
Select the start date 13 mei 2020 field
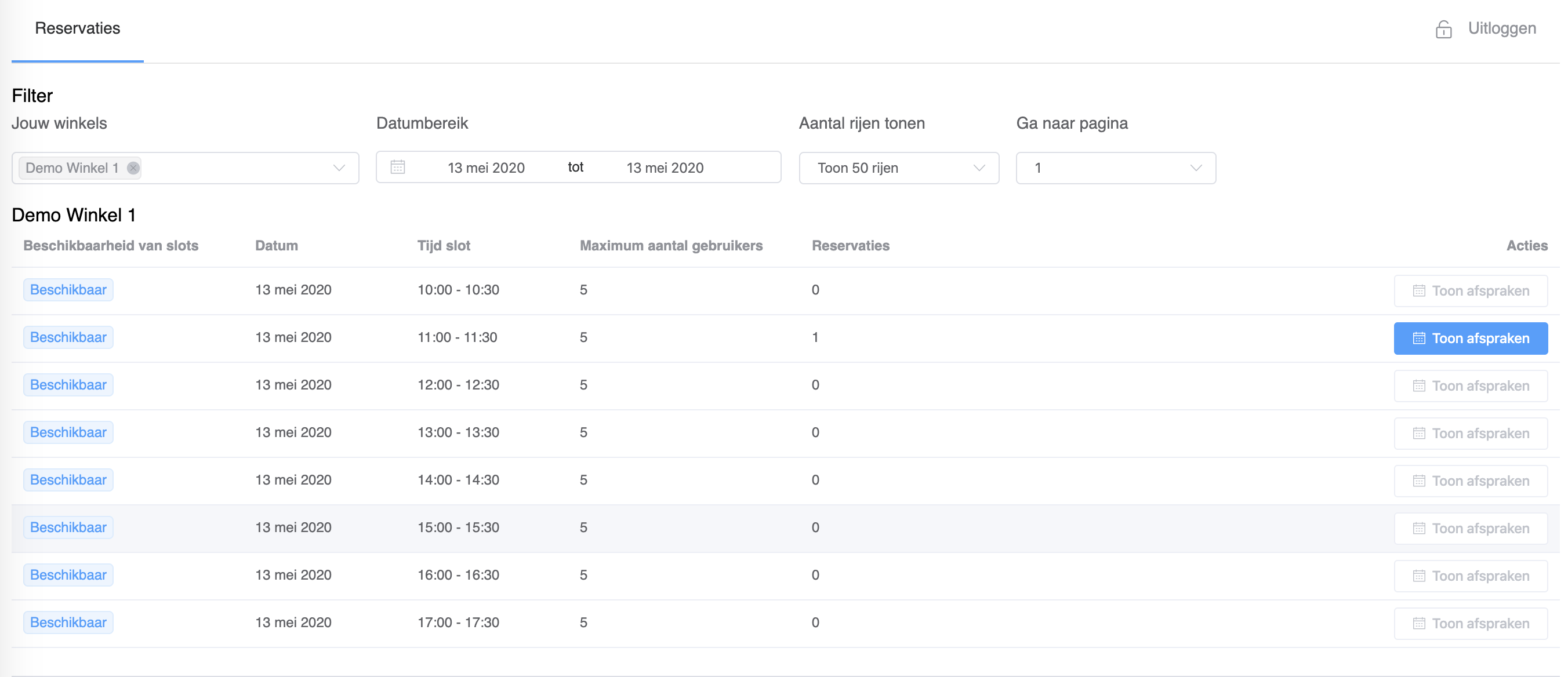click(486, 168)
